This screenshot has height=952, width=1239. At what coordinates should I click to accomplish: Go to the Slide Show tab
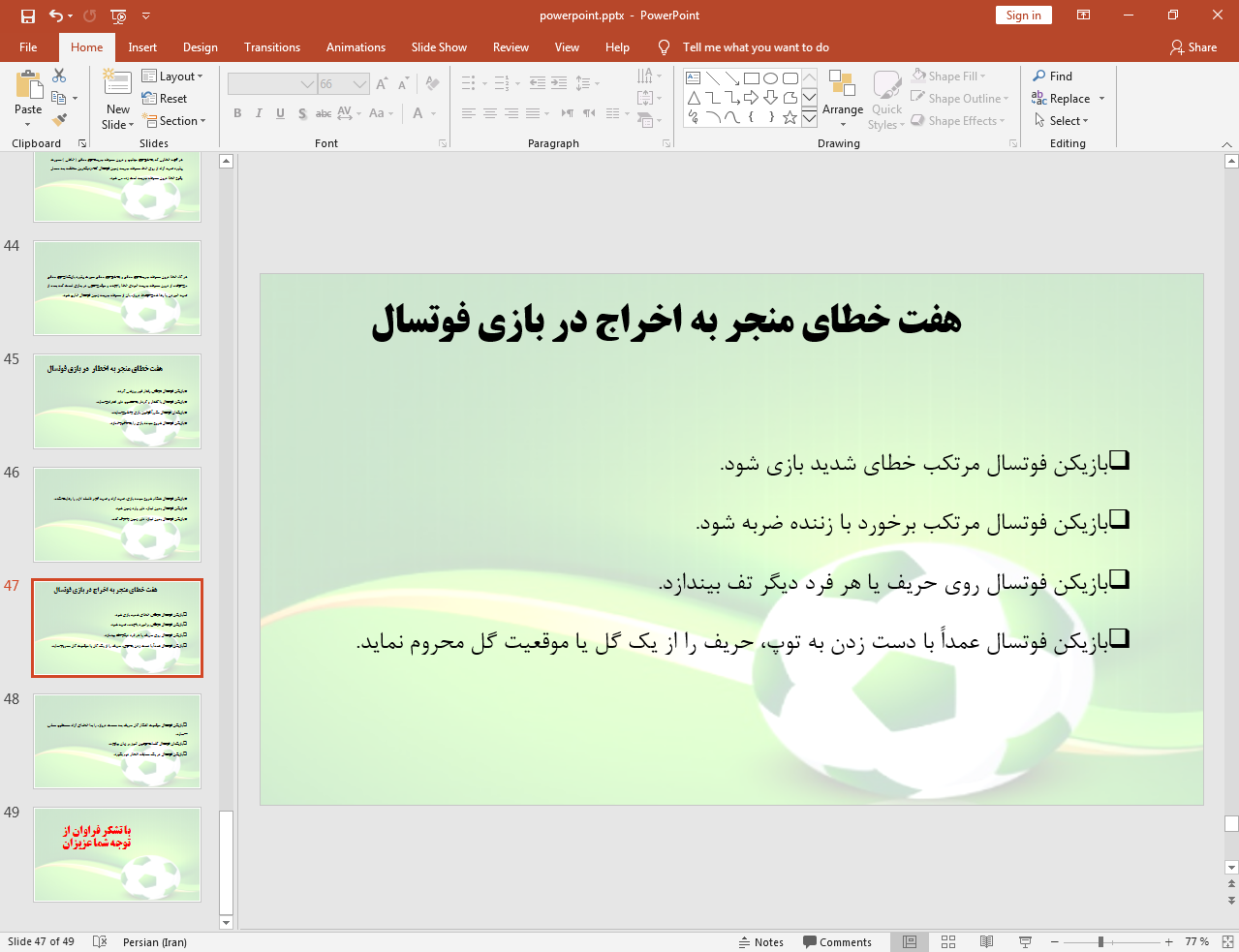point(439,47)
